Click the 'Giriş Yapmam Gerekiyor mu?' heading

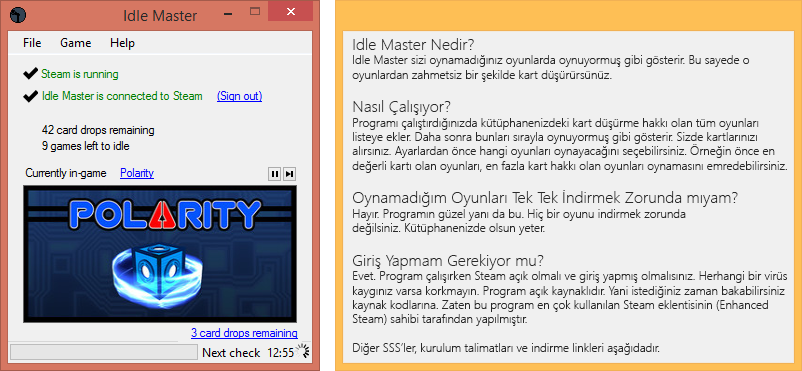(448, 260)
